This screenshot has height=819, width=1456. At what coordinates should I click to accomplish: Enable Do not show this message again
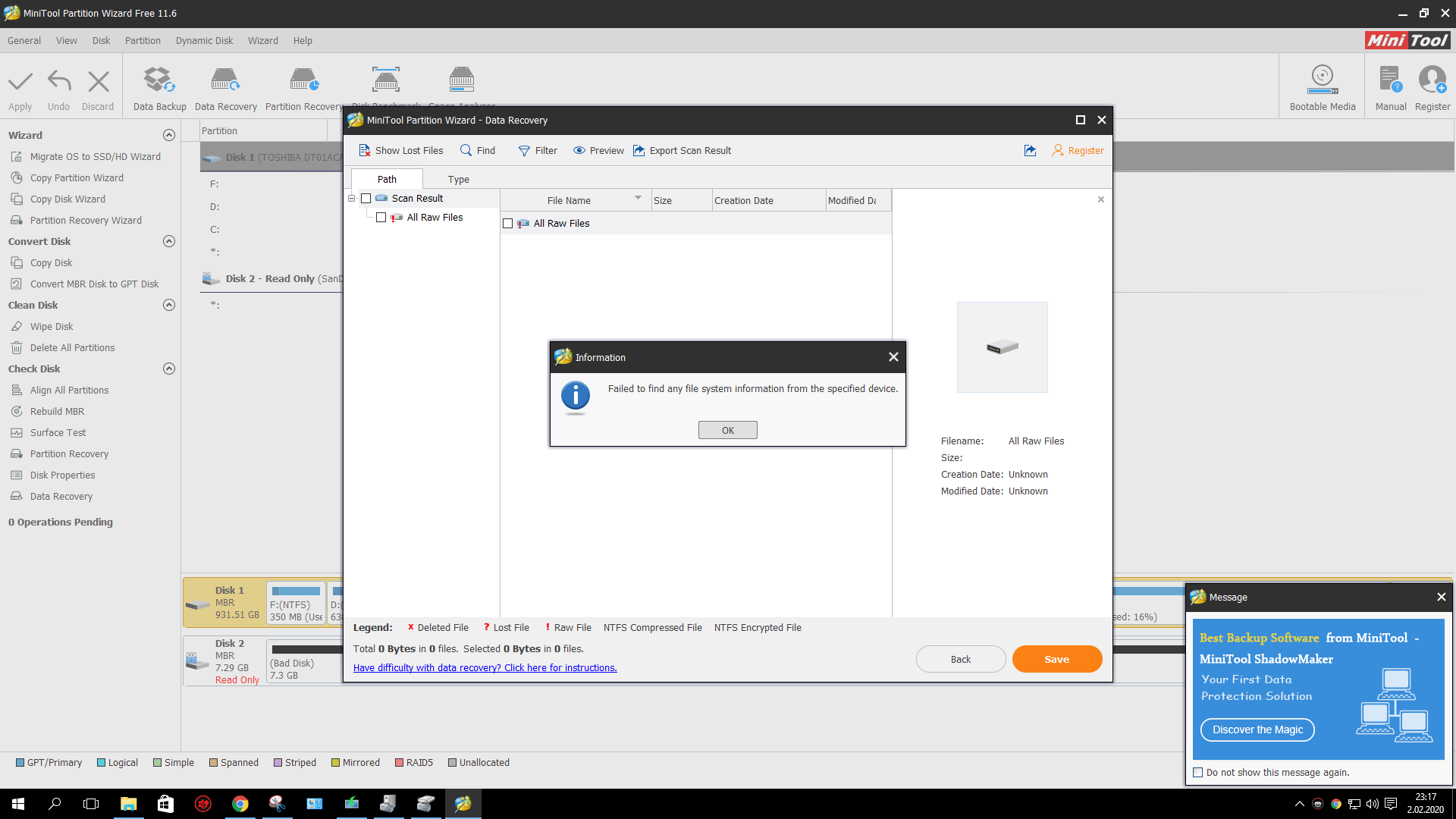click(1198, 773)
